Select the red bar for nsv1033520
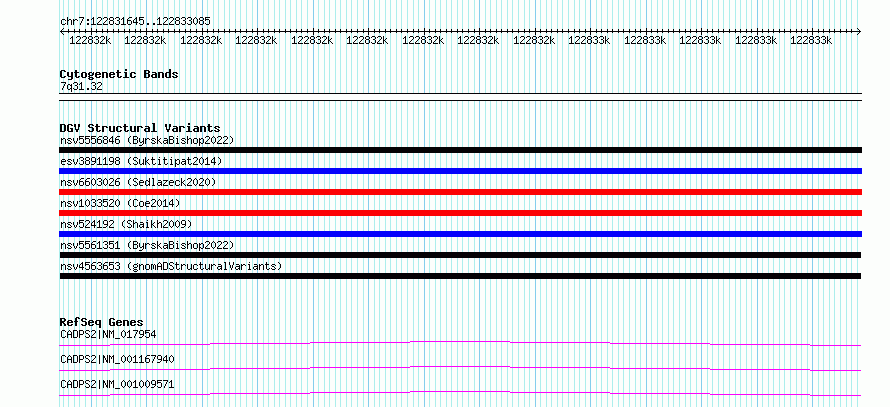This screenshot has height=407, width=890. click(x=460, y=213)
